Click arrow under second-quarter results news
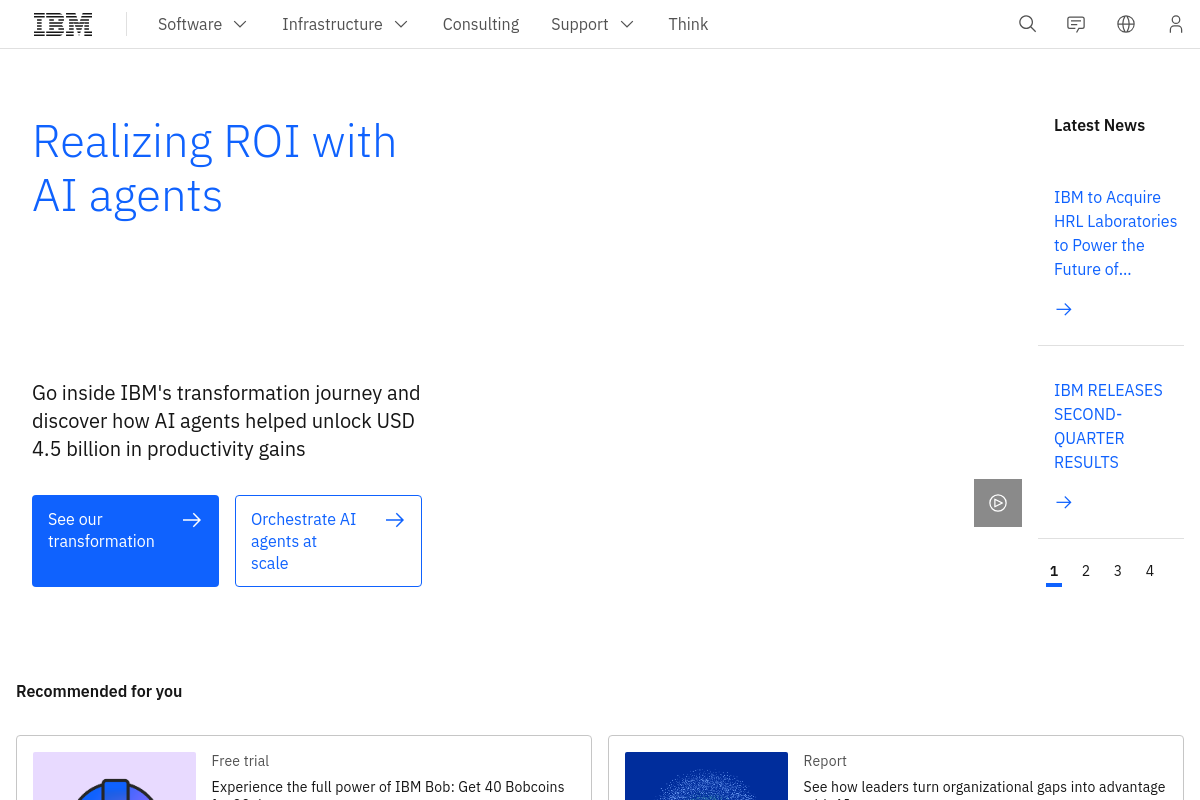 tap(1064, 502)
